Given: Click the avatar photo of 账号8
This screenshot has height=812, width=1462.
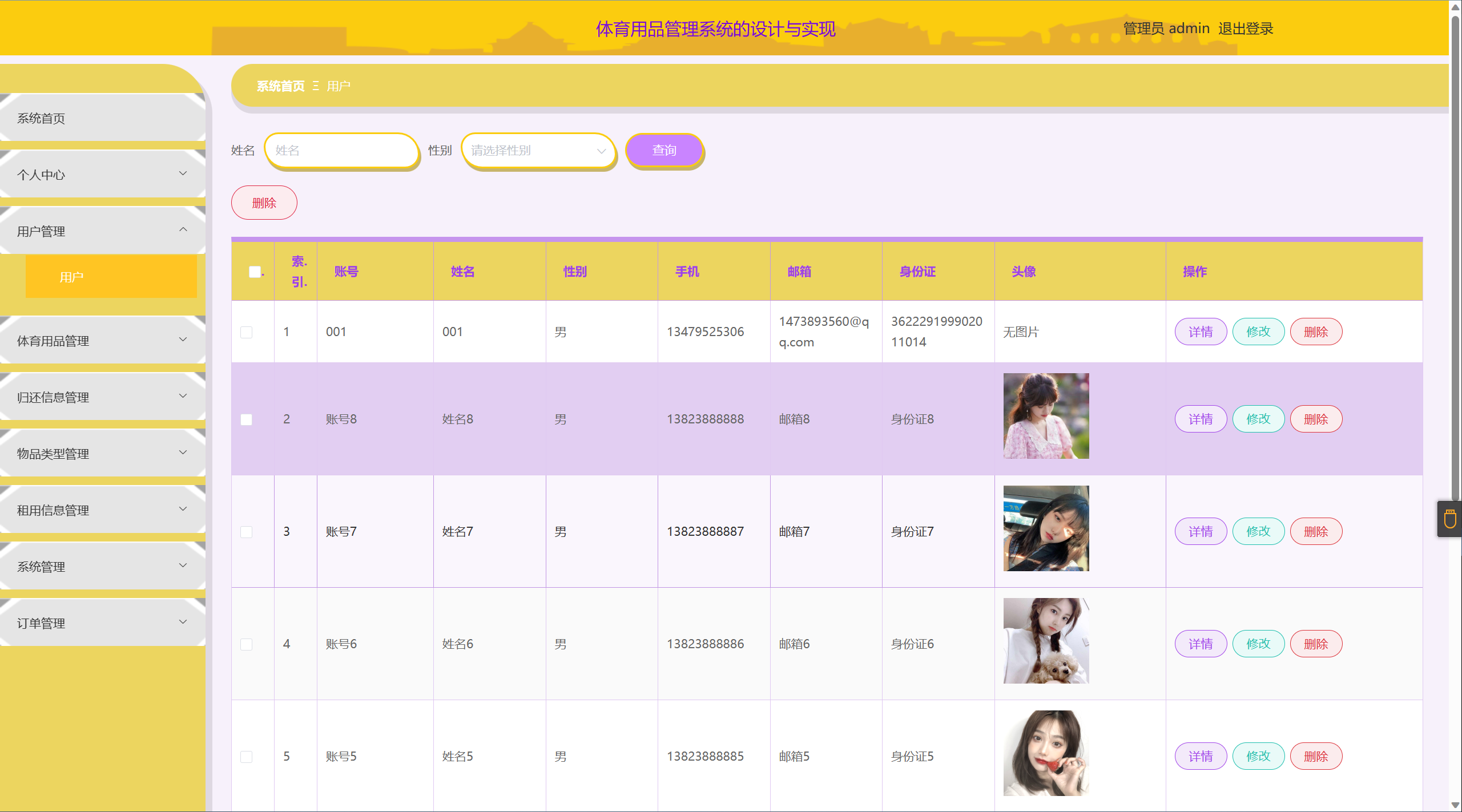Looking at the screenshot, I should pyautogui.click(x=1045, y=415).
